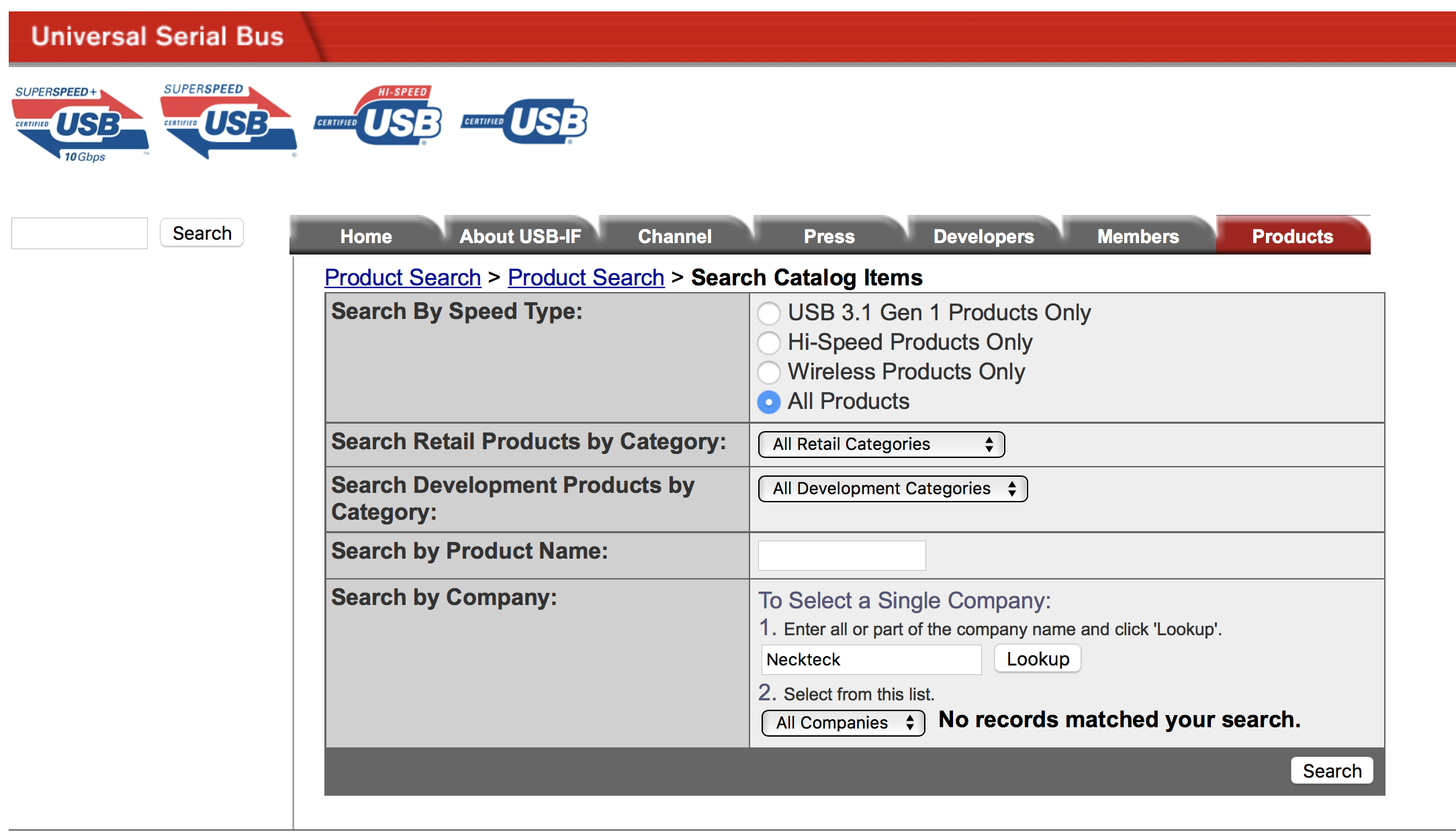
Task: Focus the Search by Product Name field
Action: 841,555
